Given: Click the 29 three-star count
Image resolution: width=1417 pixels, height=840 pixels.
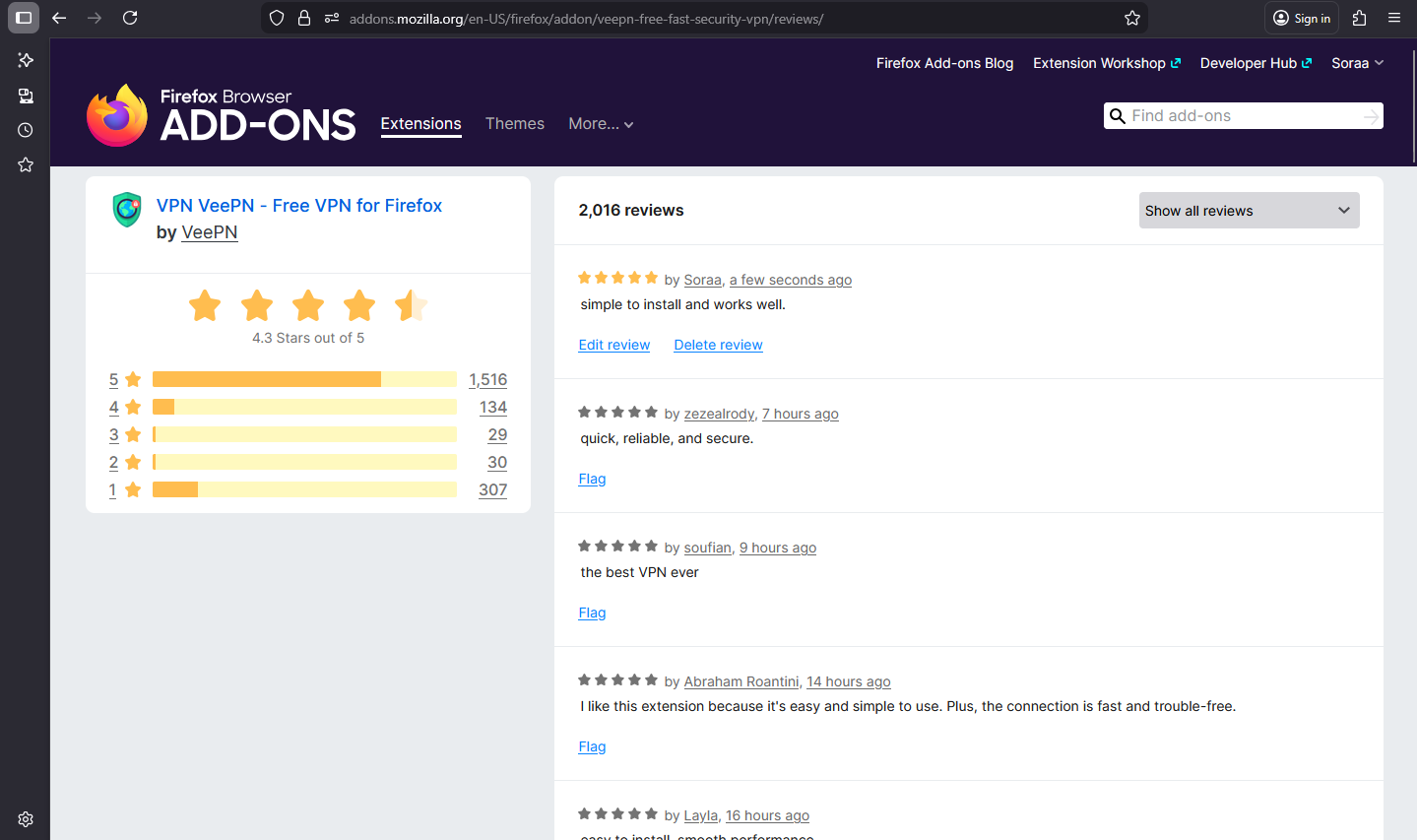Looking at the screenshot, I should [497, 435].
